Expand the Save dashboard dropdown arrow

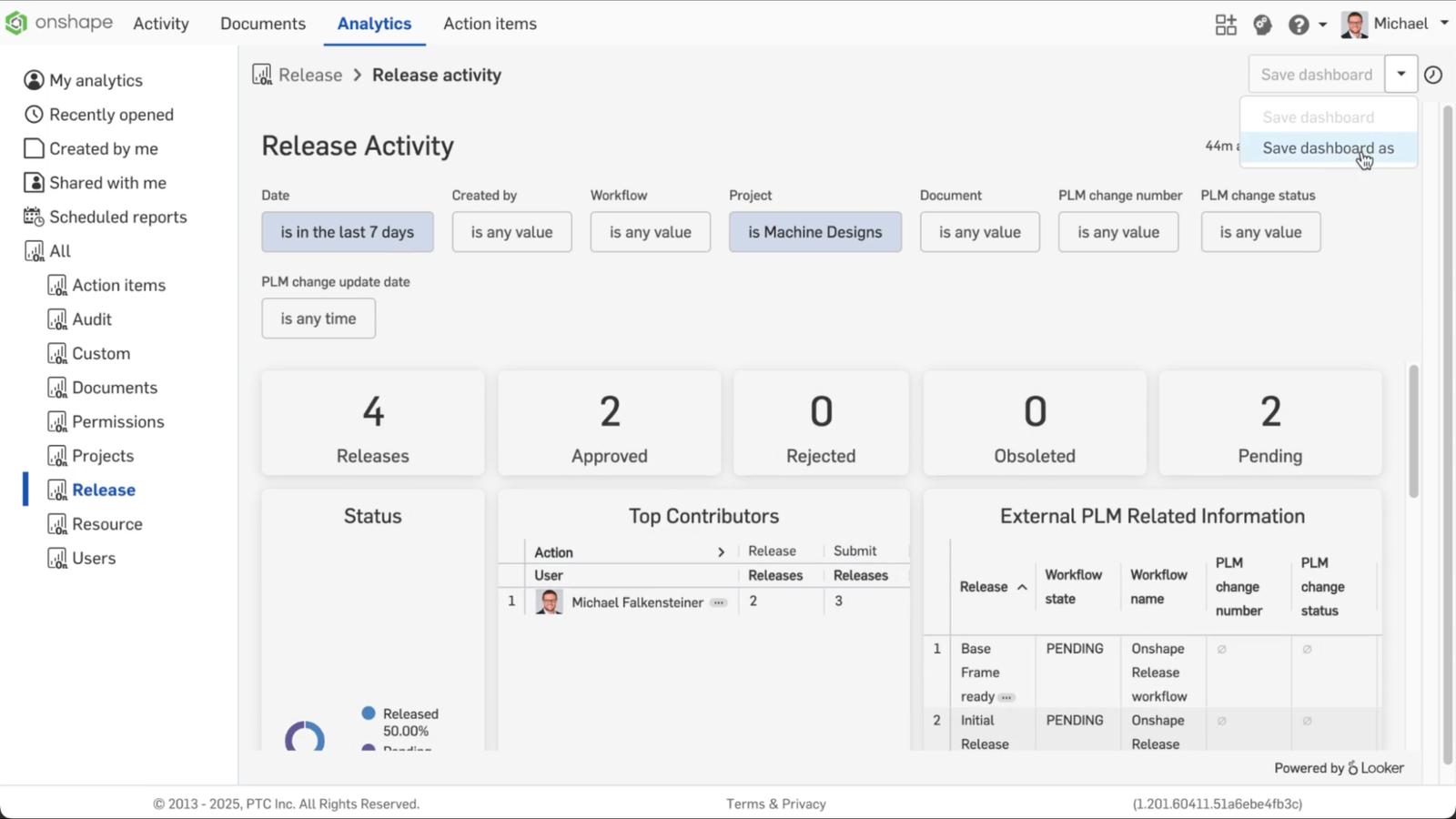1400,74
